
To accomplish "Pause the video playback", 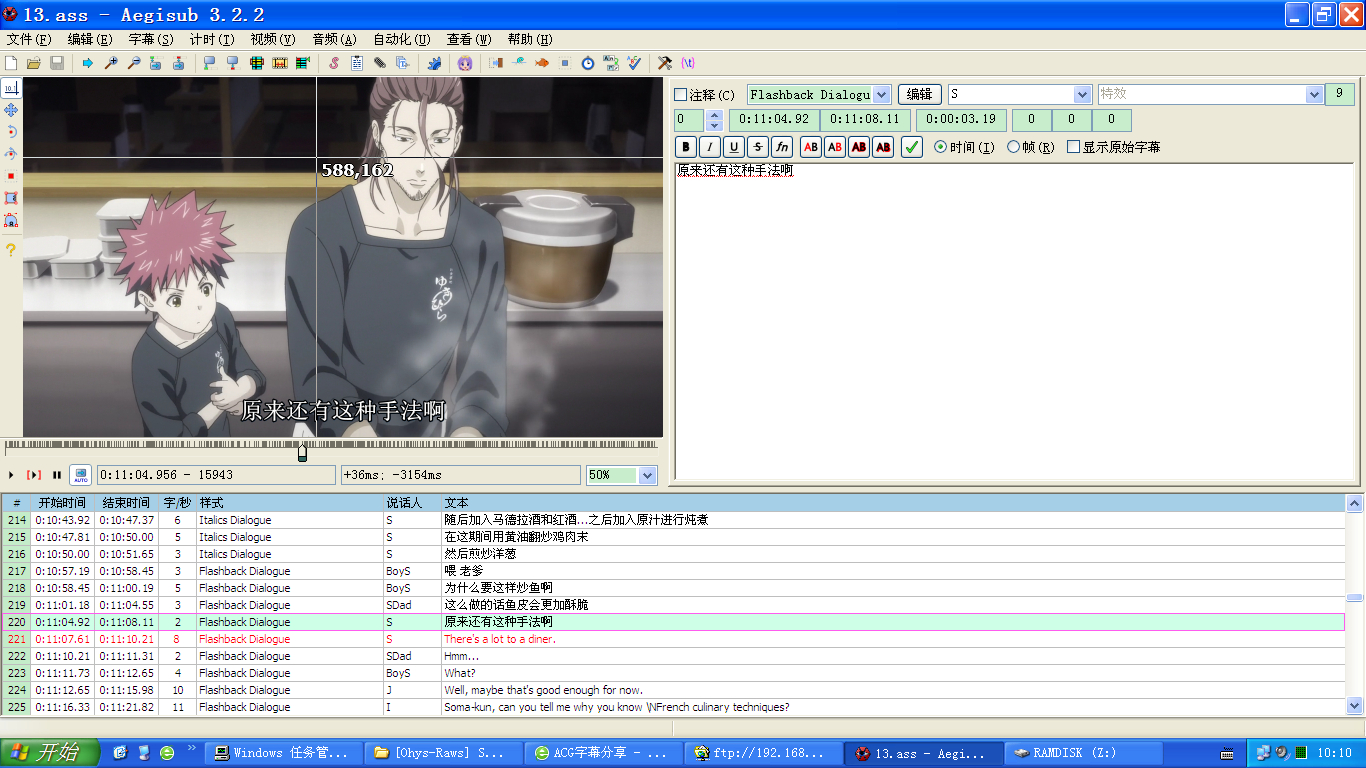I will point(57,475).
